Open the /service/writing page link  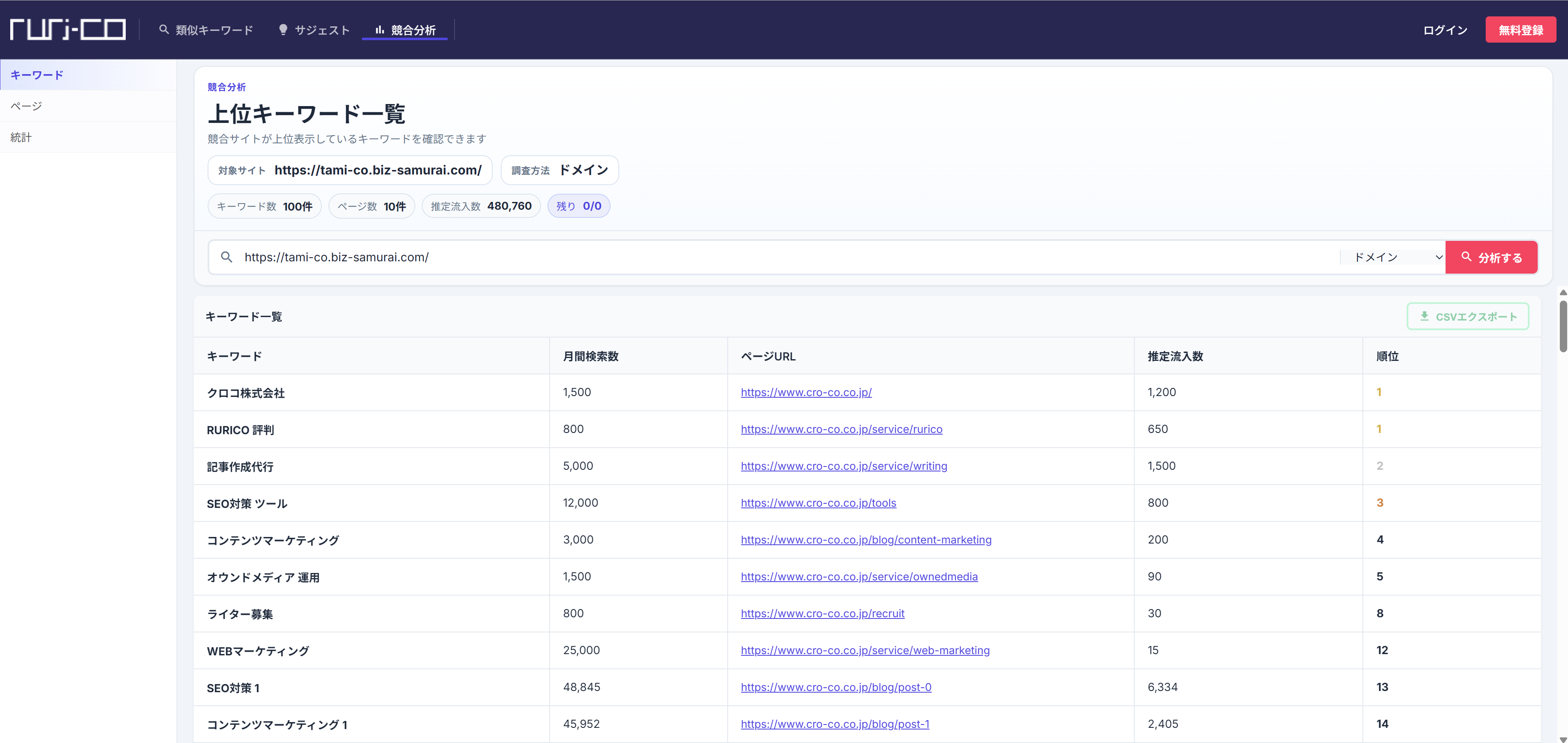click(844, 466)
